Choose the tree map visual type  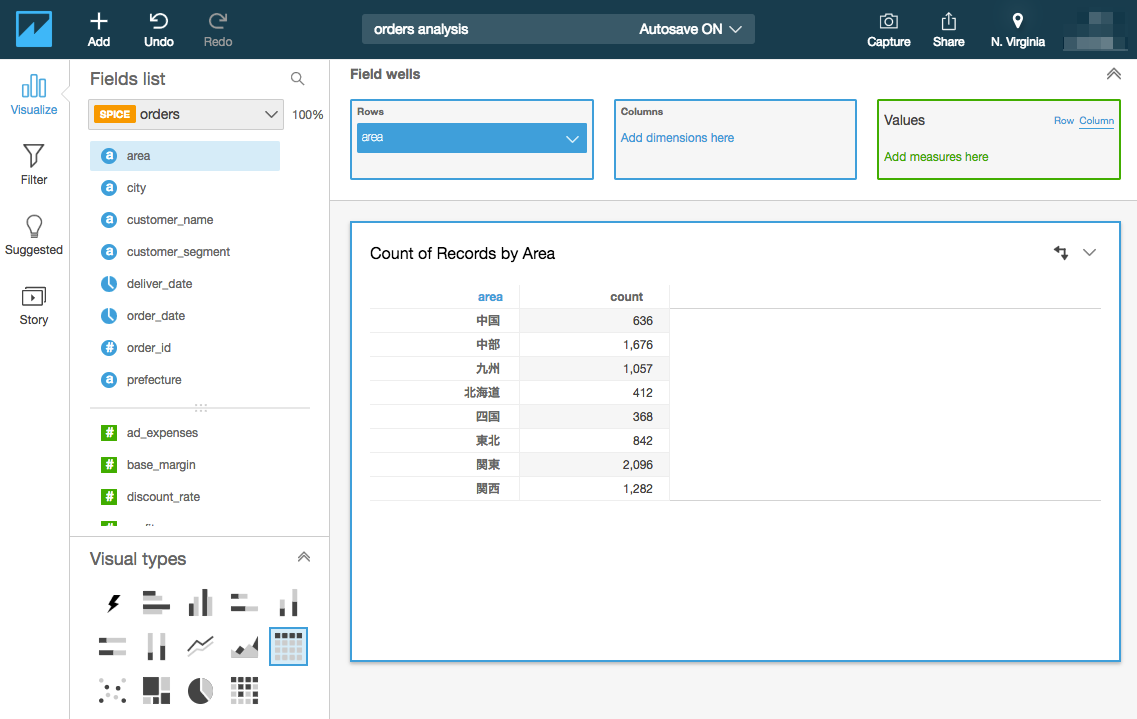point(156,690)
